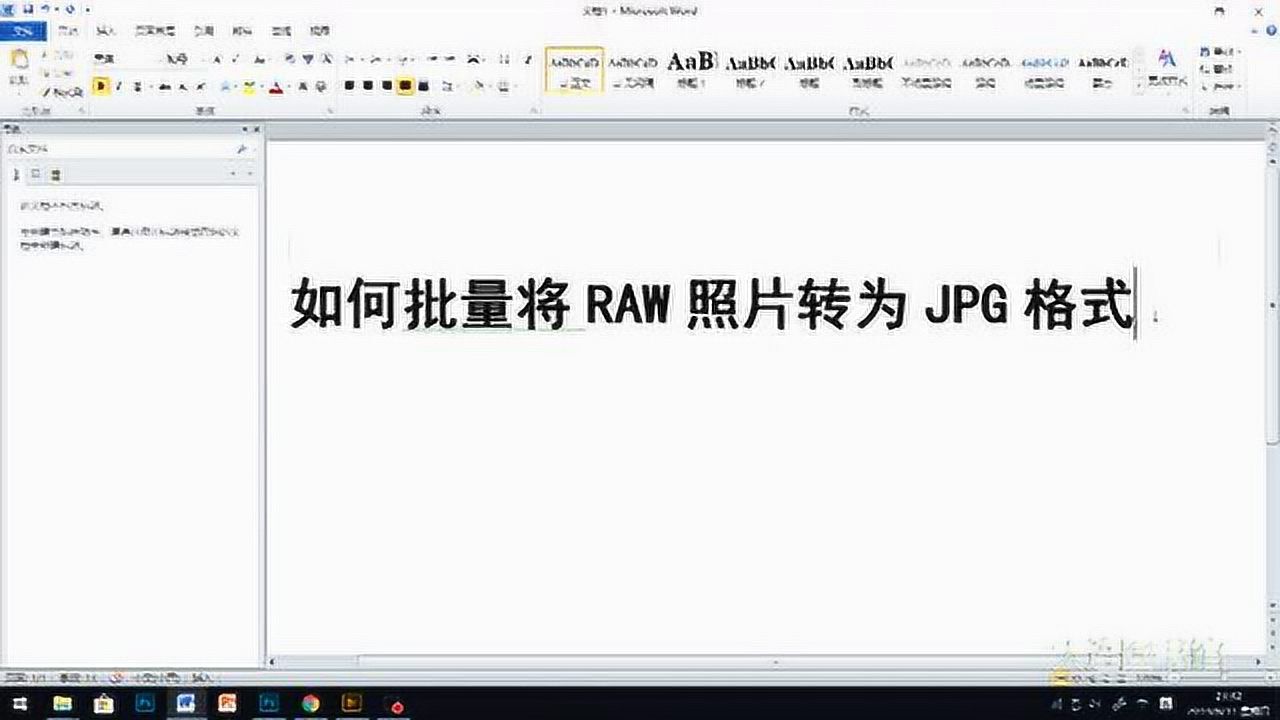Toggle Justify alignment button
1280x720 pixels.
pyautogui.click(x=404, y=86)
